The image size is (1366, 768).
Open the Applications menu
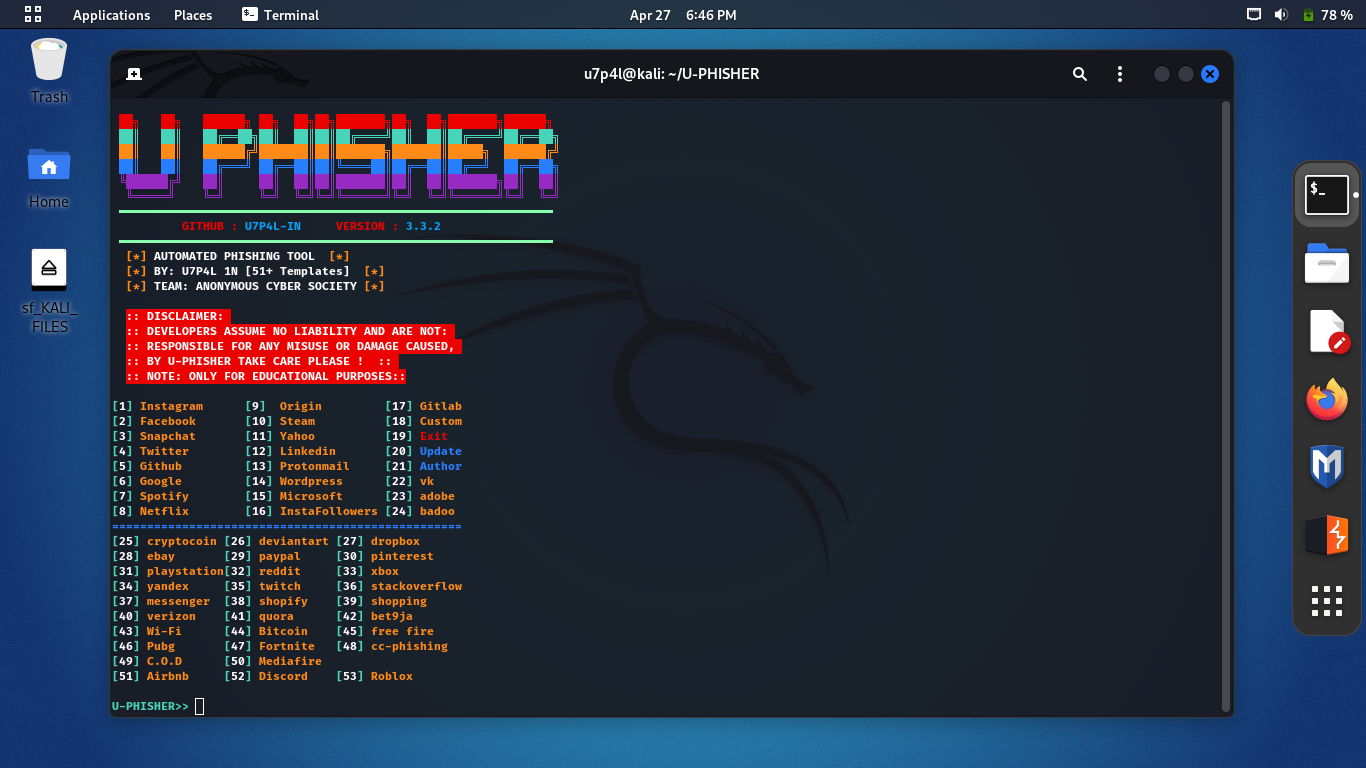point(111,15)
